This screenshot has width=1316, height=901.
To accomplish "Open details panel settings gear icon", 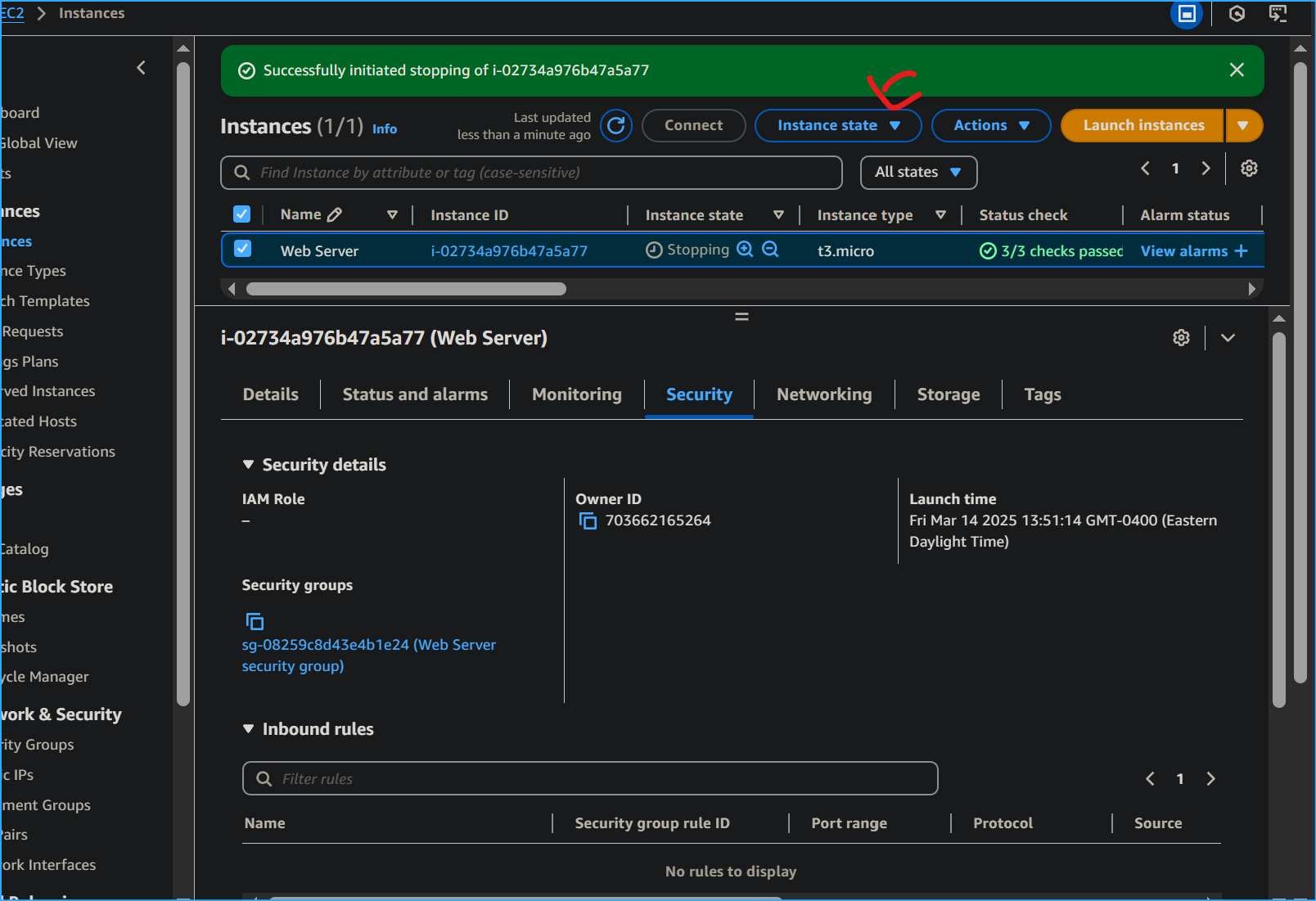I will point(1181,338).
